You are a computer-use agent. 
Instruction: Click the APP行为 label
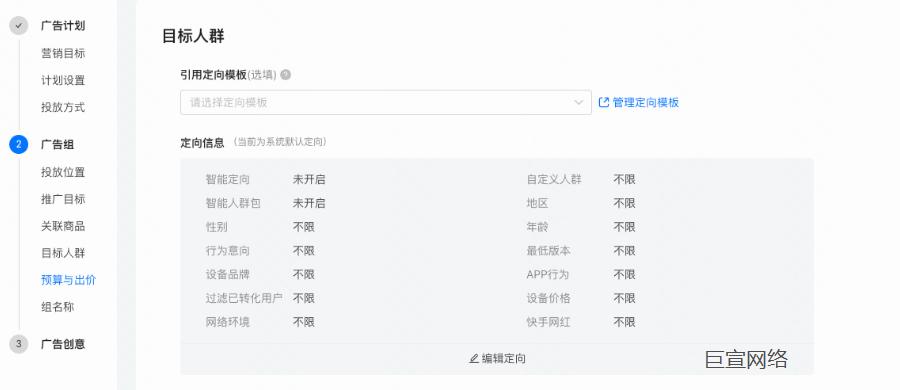coord(548,275)
